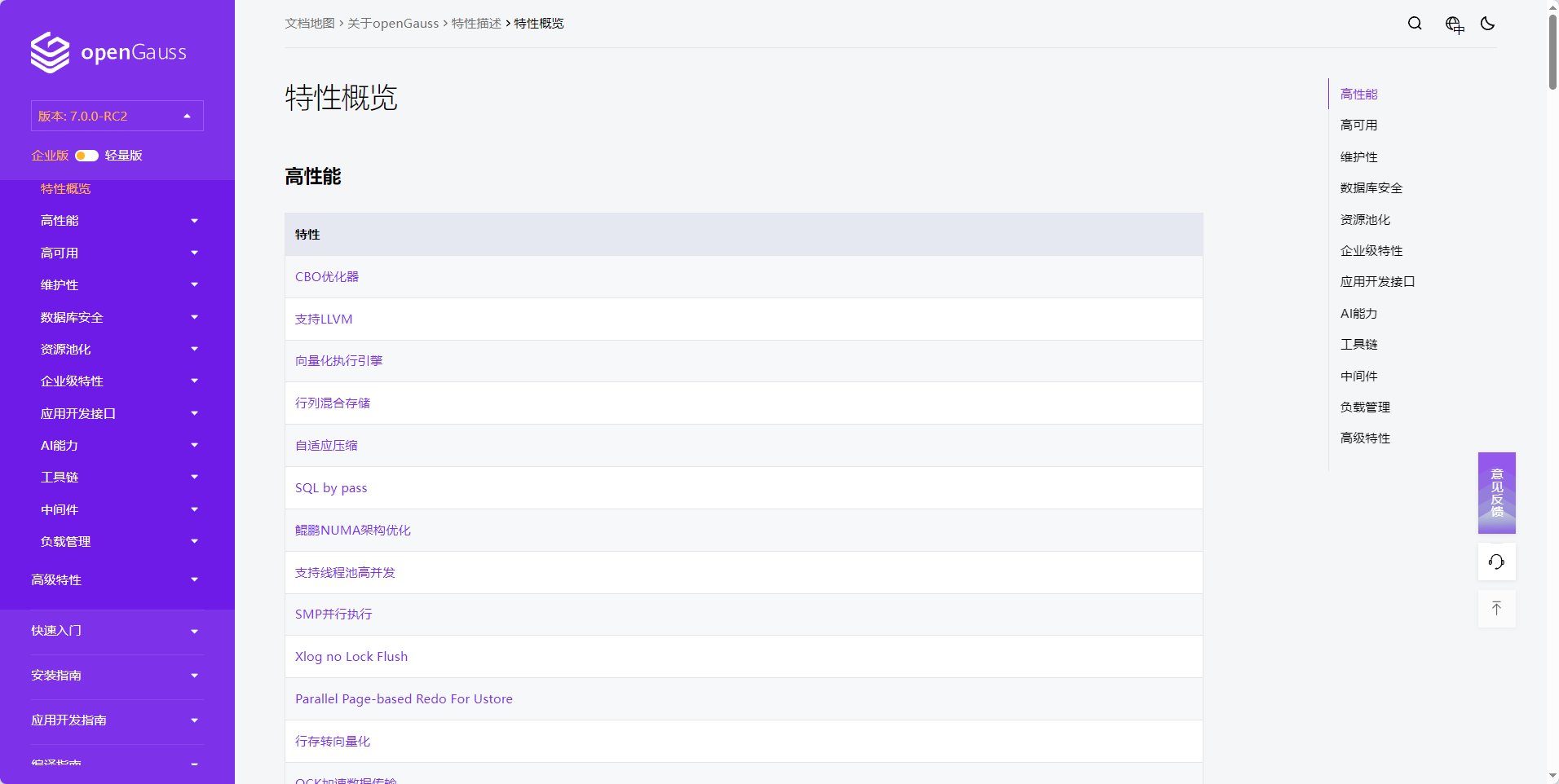
Task: Jump to 高级特性 in right outline
Action: tap(1366, 438)
